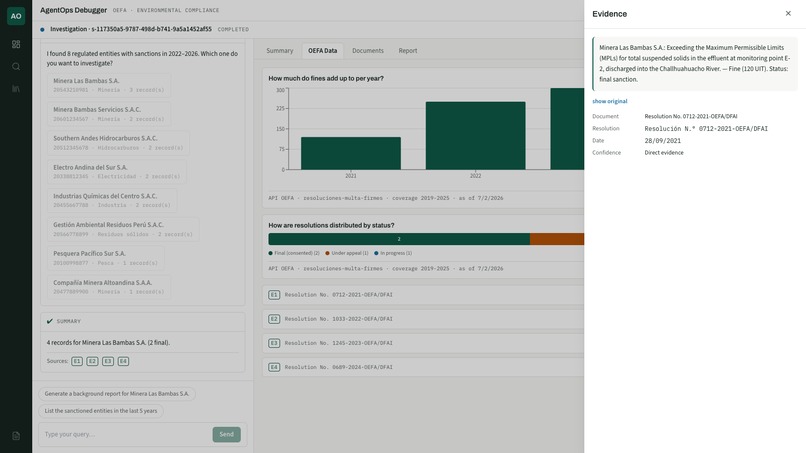The height and width of the screenshot is (453, 806).
Task: Click the E4 source badge in summary
Action: [123, 361]
